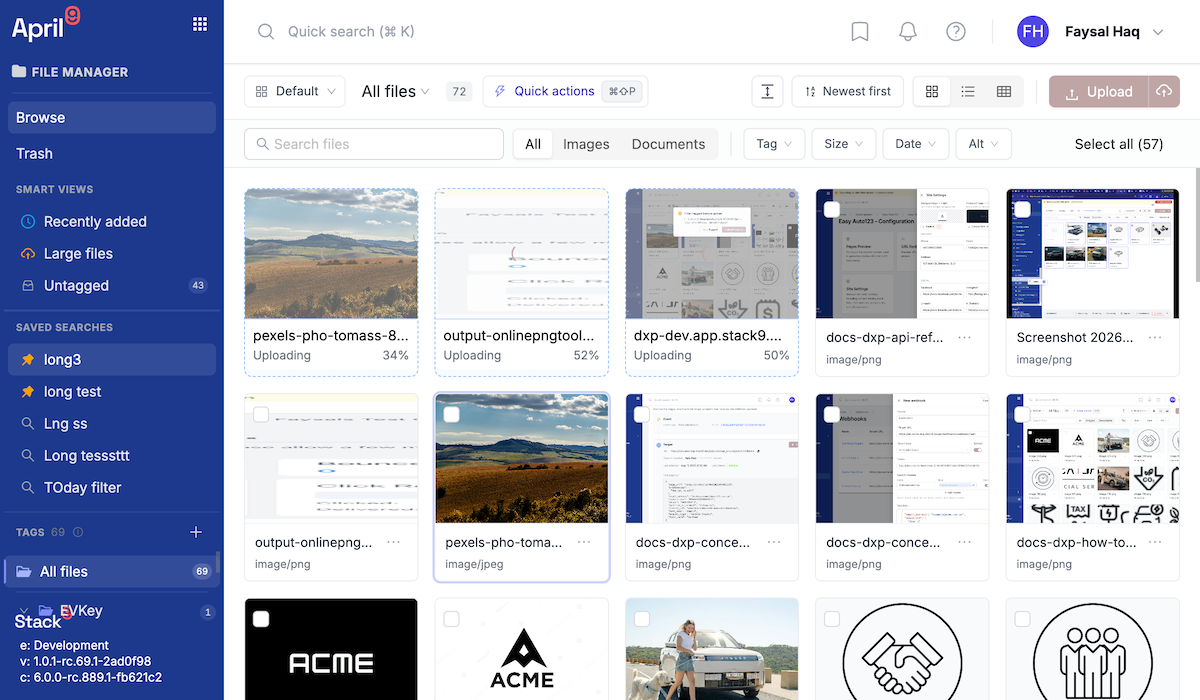
Task: Open the Newest first sort dropdown
Action: tap(848, 91)
